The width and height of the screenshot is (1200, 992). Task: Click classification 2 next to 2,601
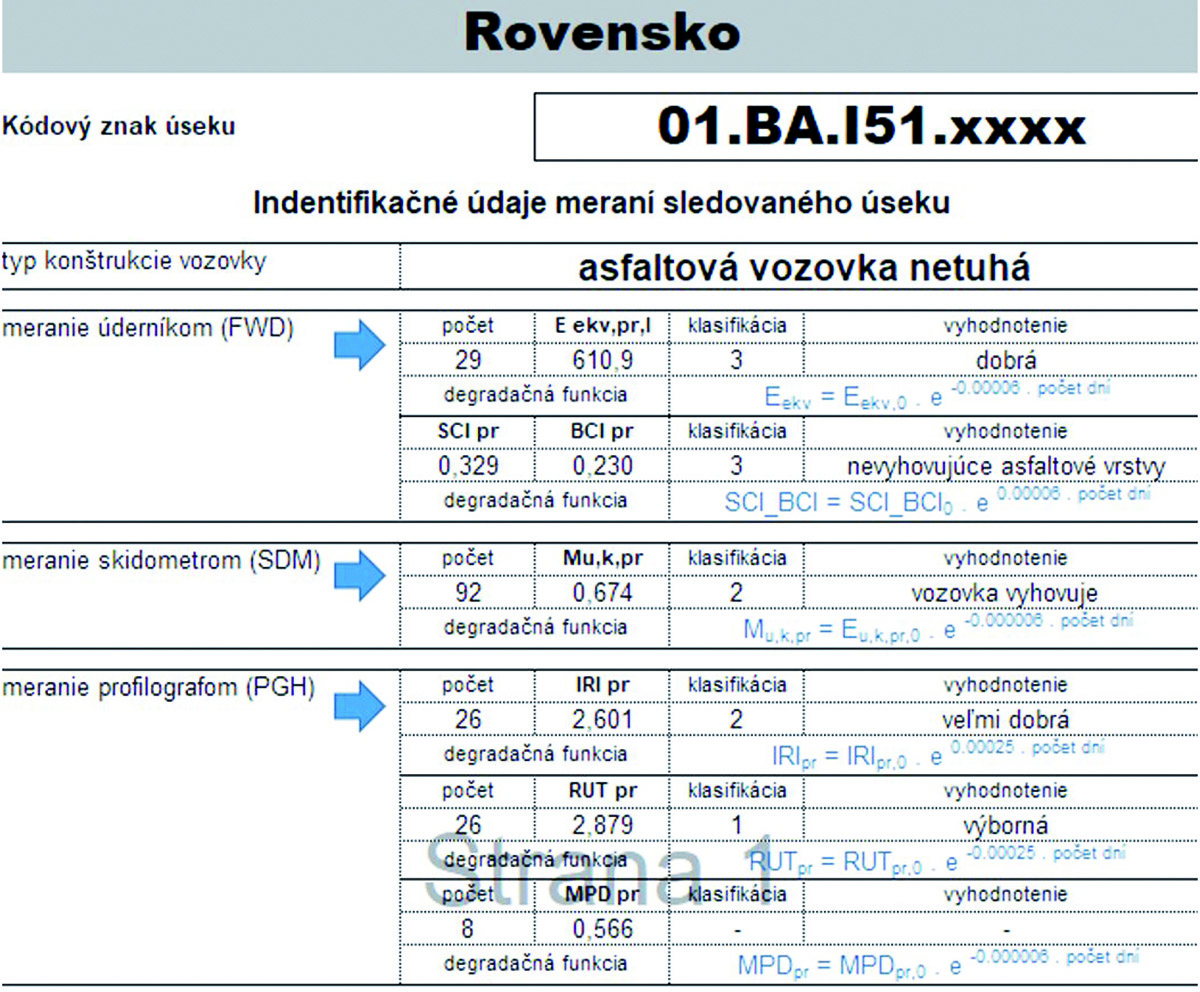point(735,720)
